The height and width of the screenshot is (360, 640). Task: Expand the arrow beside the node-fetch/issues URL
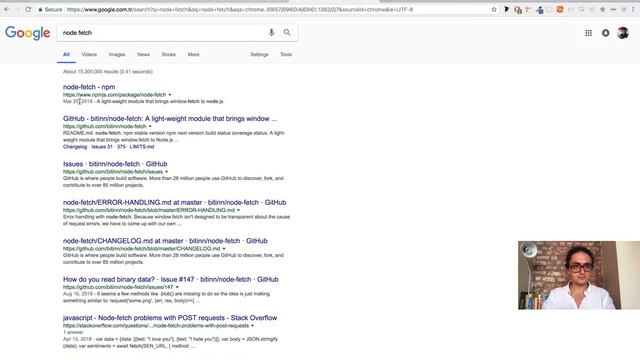[x=167, y=172]
